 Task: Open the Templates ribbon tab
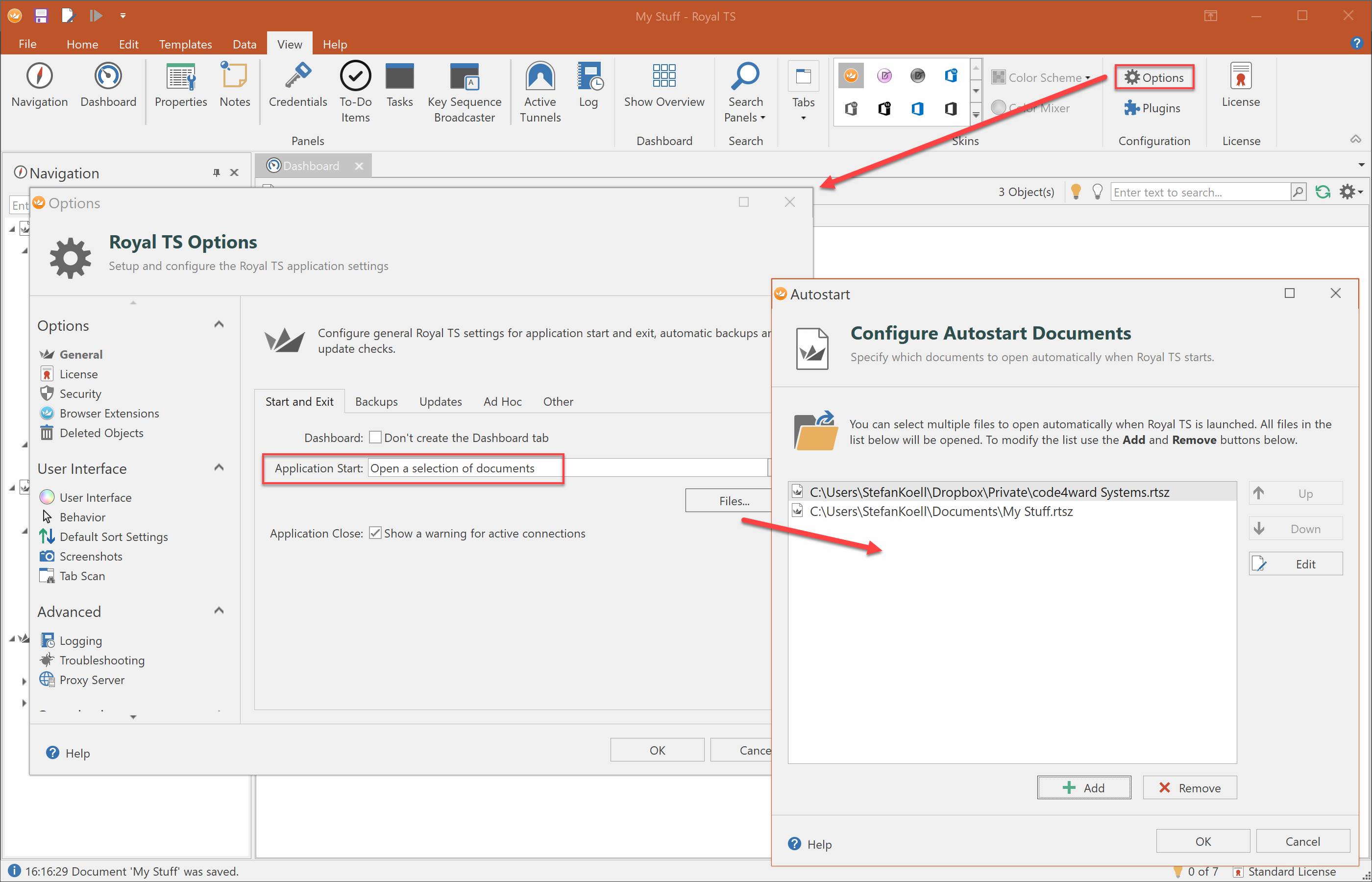[185, 44]
